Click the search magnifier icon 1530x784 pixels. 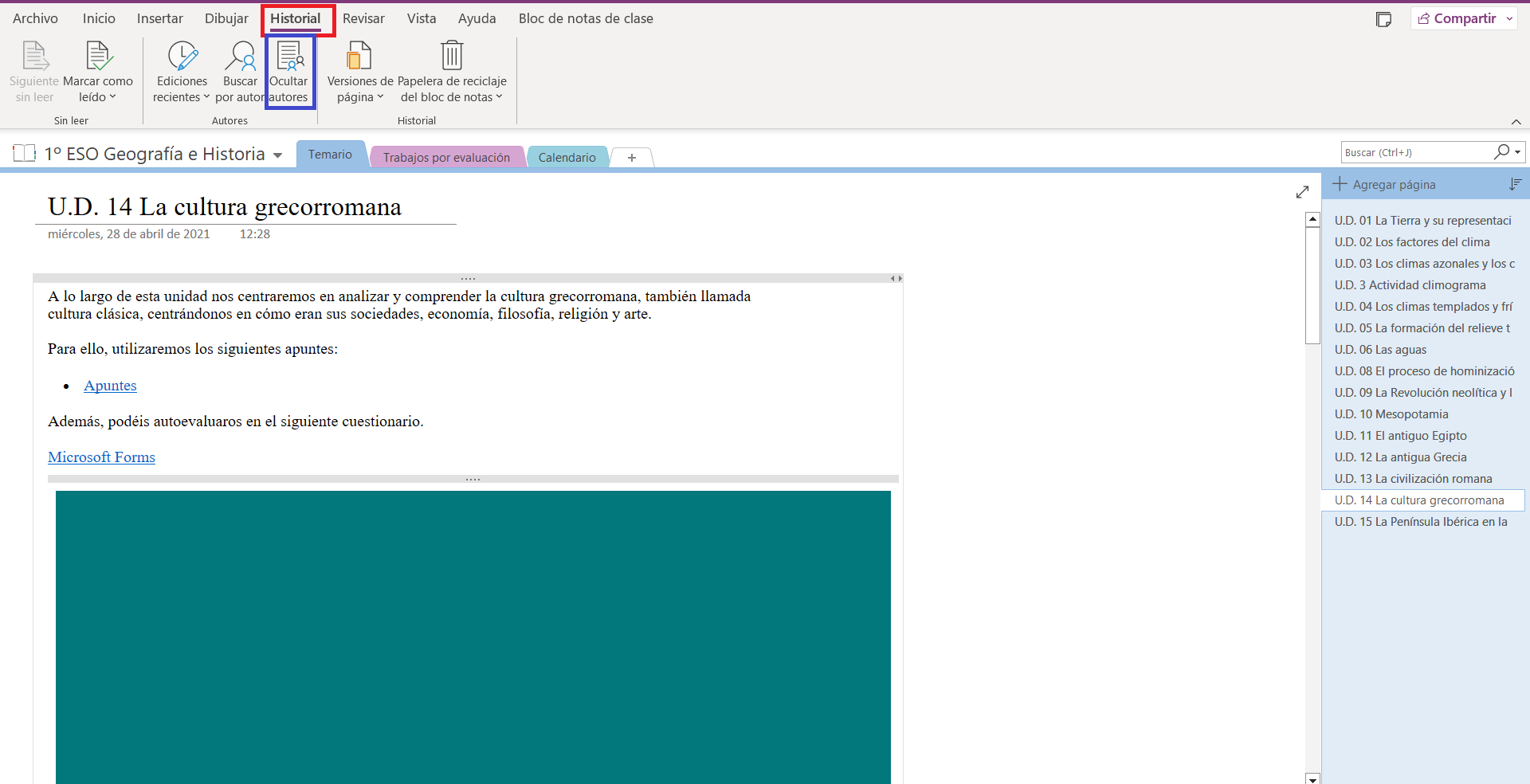click(1501, 151)
